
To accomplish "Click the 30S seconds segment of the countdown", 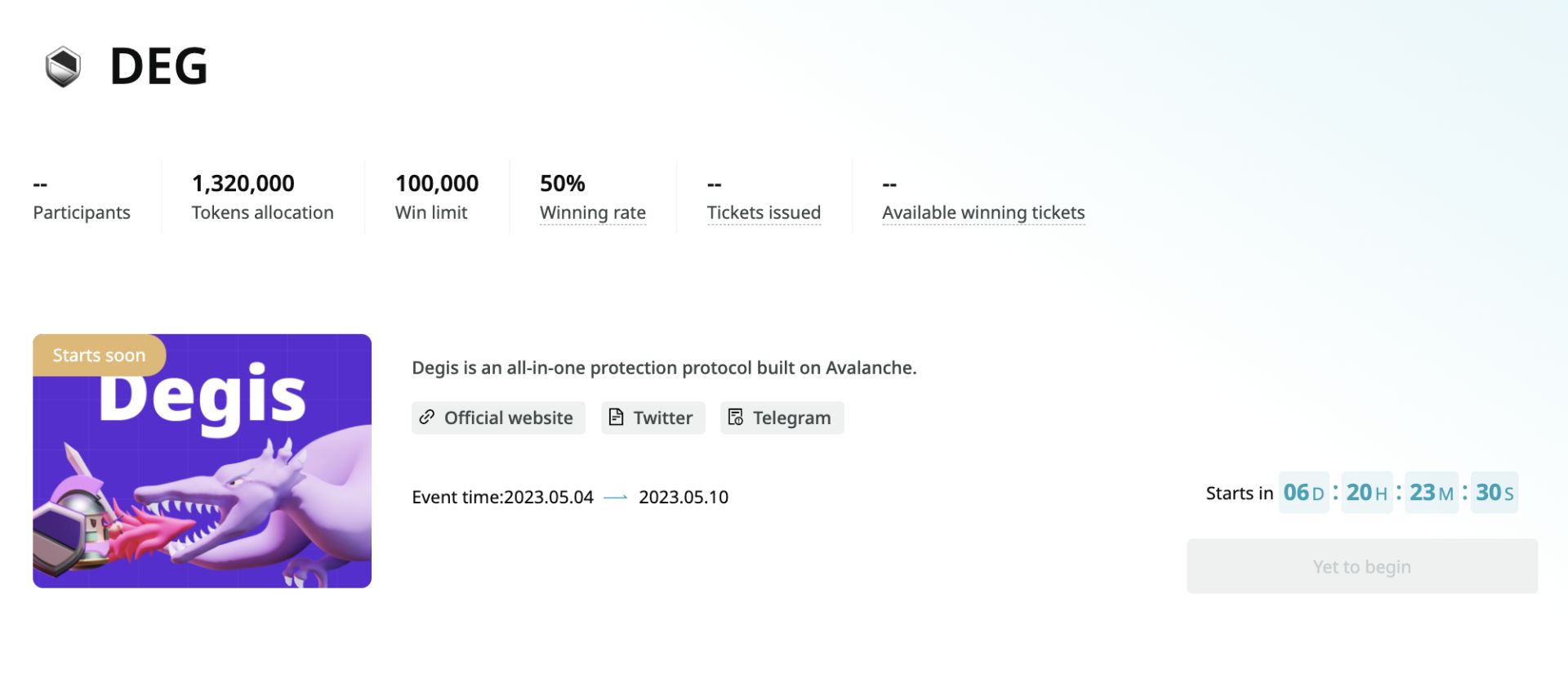I will (x=1494, y=492).
